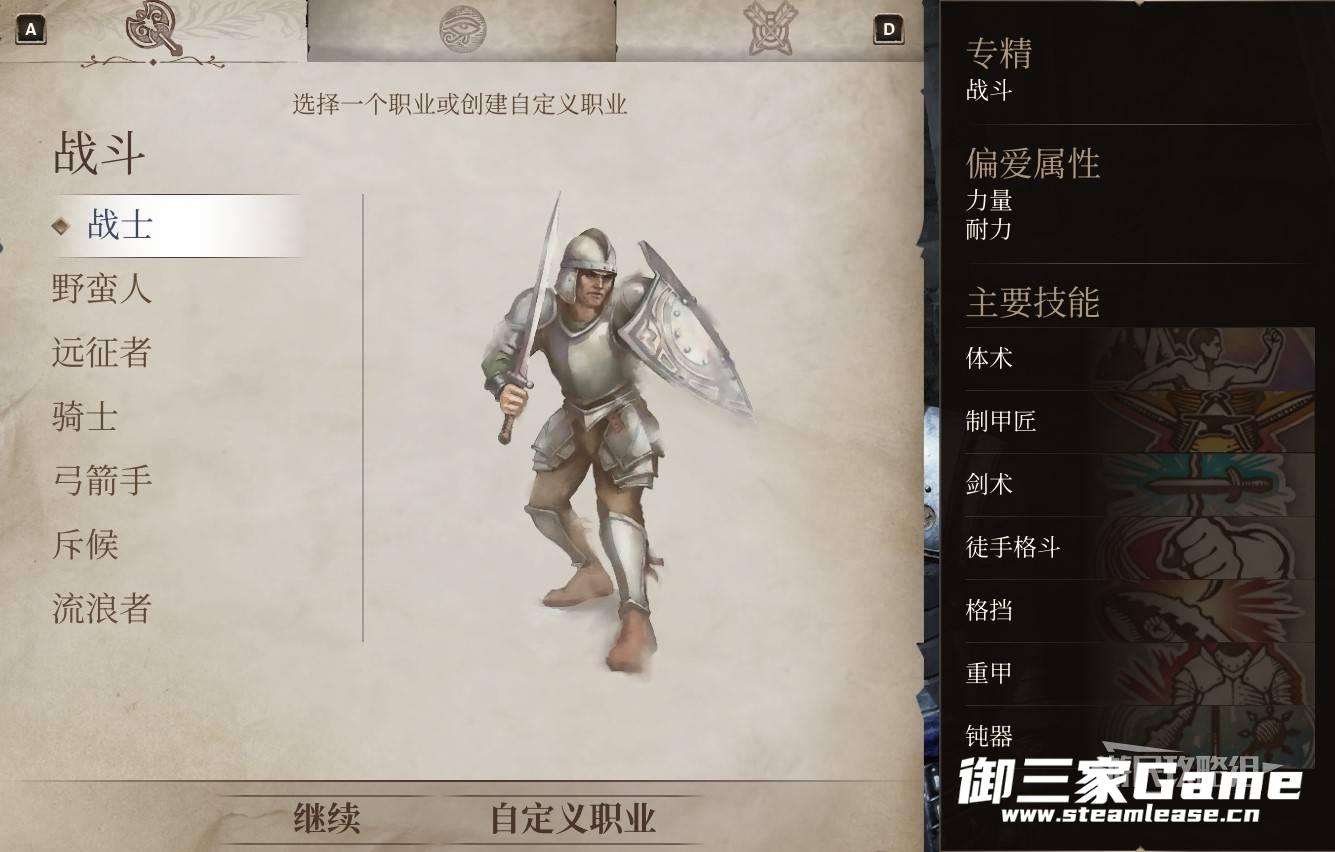The height and width of the screenshot is (852, 1335).
Task: Select the combat axe tab icon
Action: tap(154, 28)
